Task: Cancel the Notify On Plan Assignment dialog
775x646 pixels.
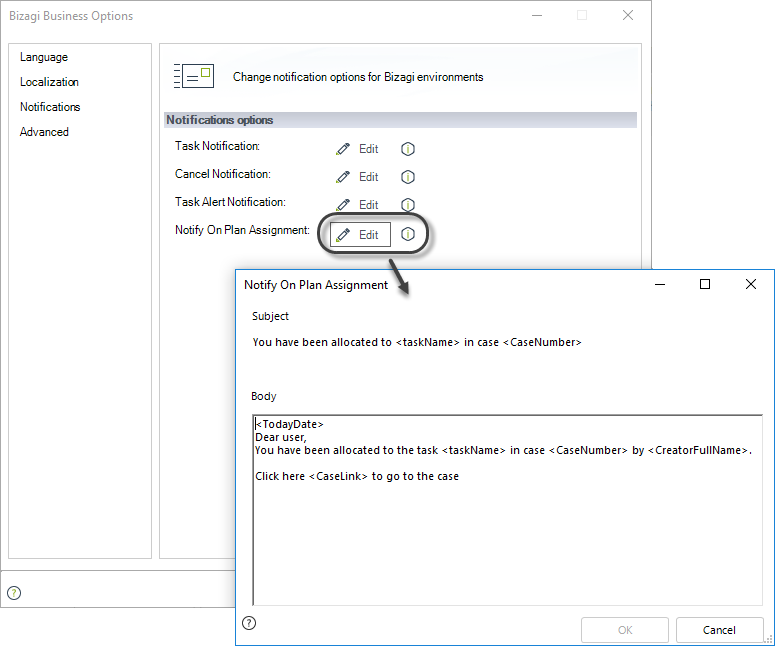Action: click(x=720, y=630)
